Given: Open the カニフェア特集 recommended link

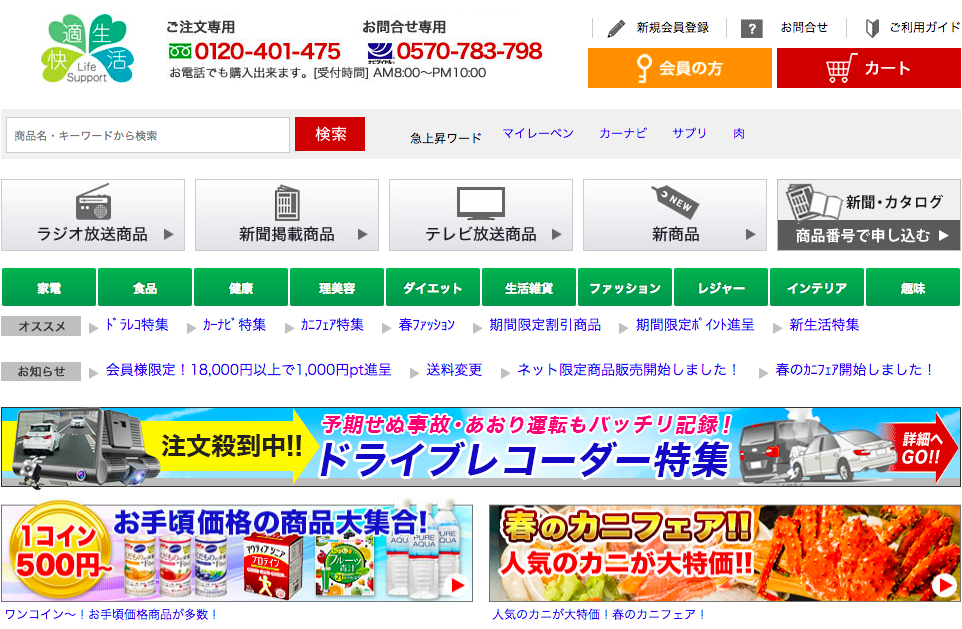Looking at the screenshot, I should click(332, 325).
